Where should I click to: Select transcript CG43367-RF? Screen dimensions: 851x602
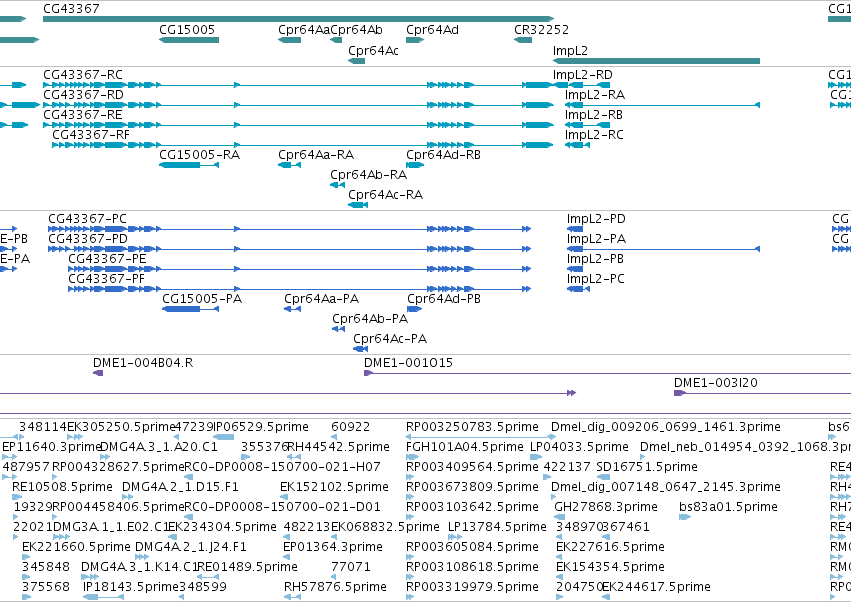302,145
